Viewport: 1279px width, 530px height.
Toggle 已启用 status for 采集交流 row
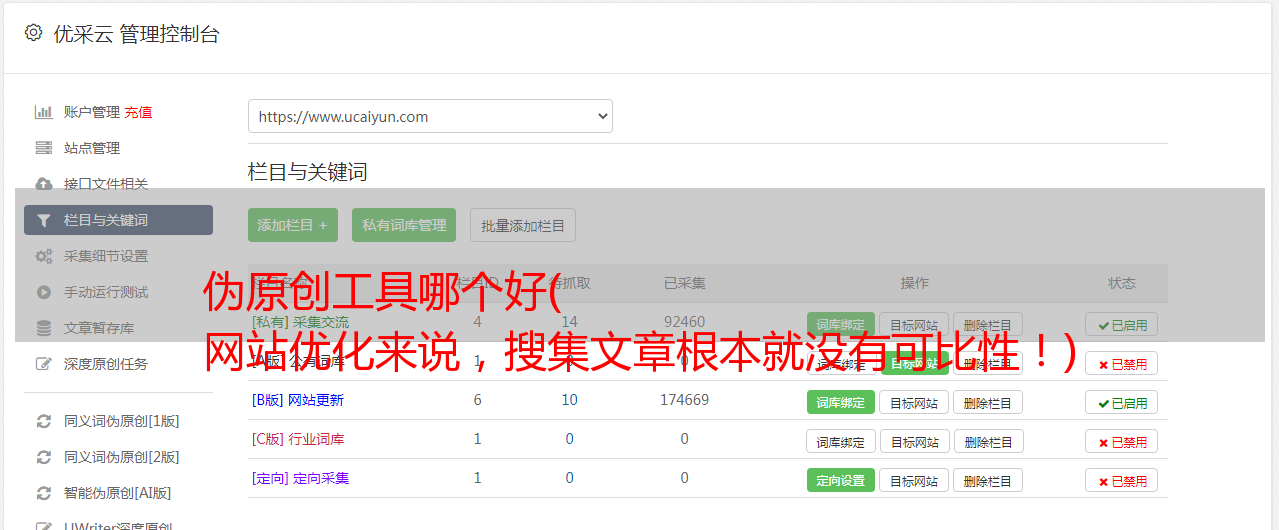point(1121,324)
